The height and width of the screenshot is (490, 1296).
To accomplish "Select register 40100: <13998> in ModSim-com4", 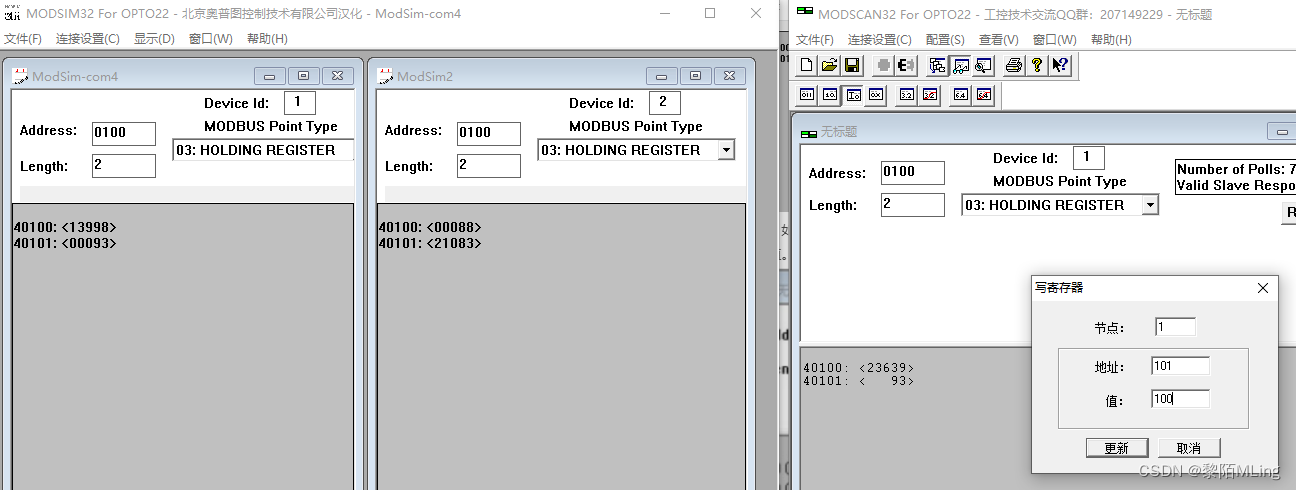I will pos(65,228).
